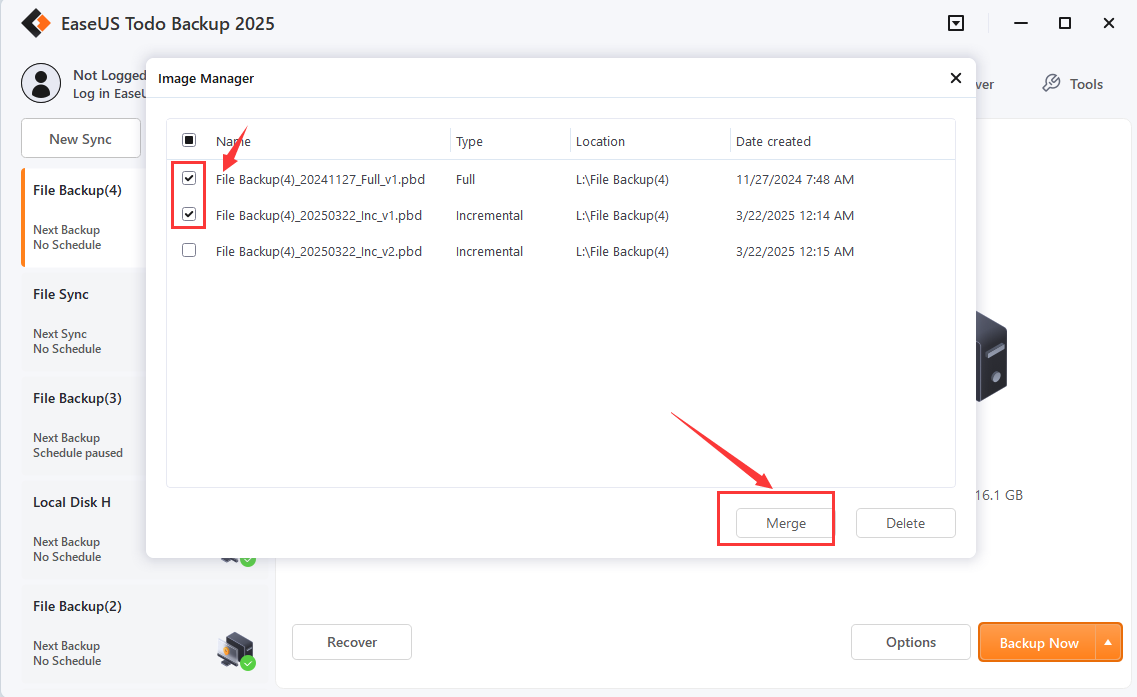Viewport: 1137px width, 697px height.
Task: Click No Schedule under Local Disk H
Action: tap(67, 557)
